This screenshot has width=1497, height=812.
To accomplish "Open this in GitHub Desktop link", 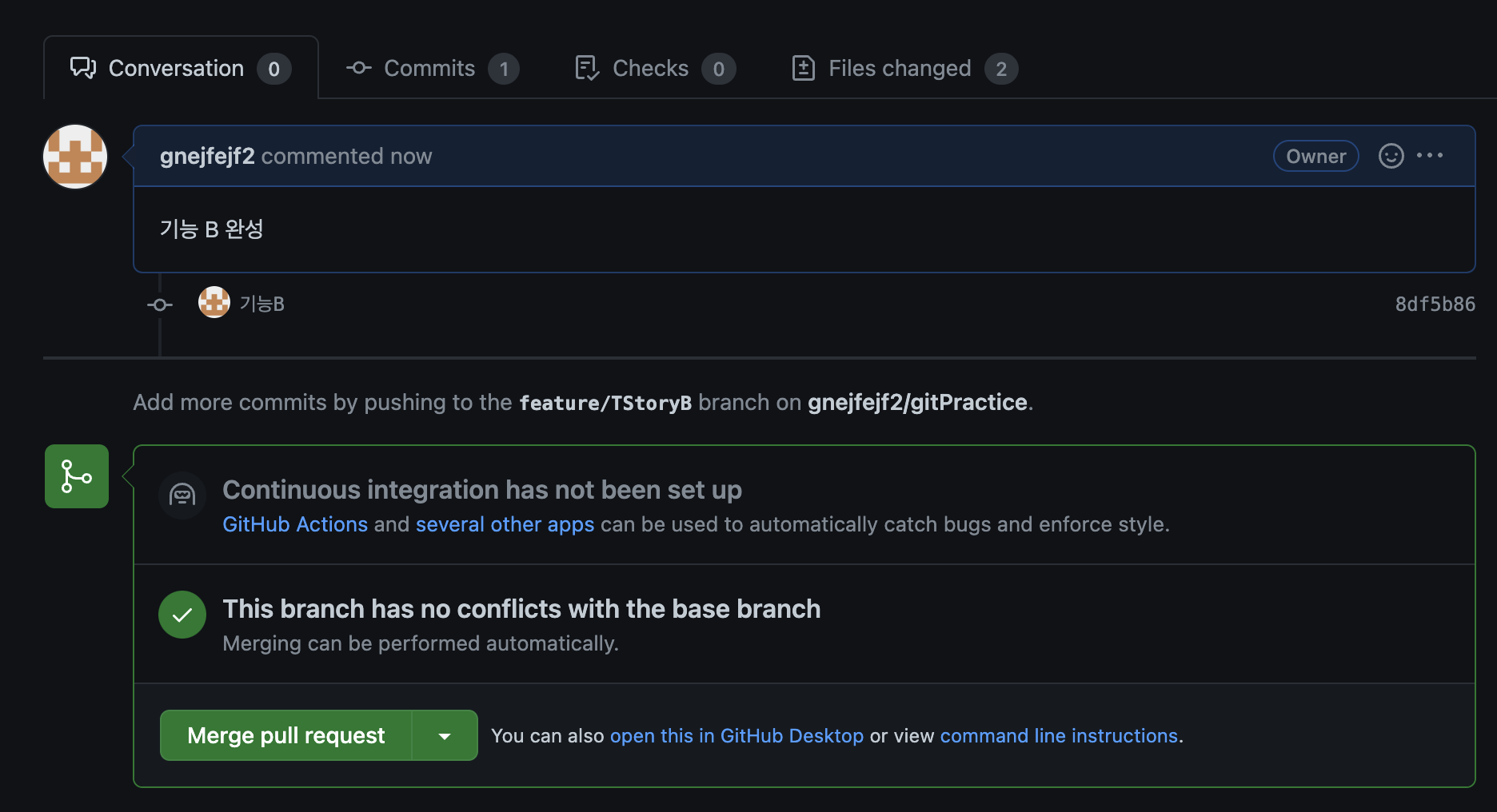I will [737, 735].
